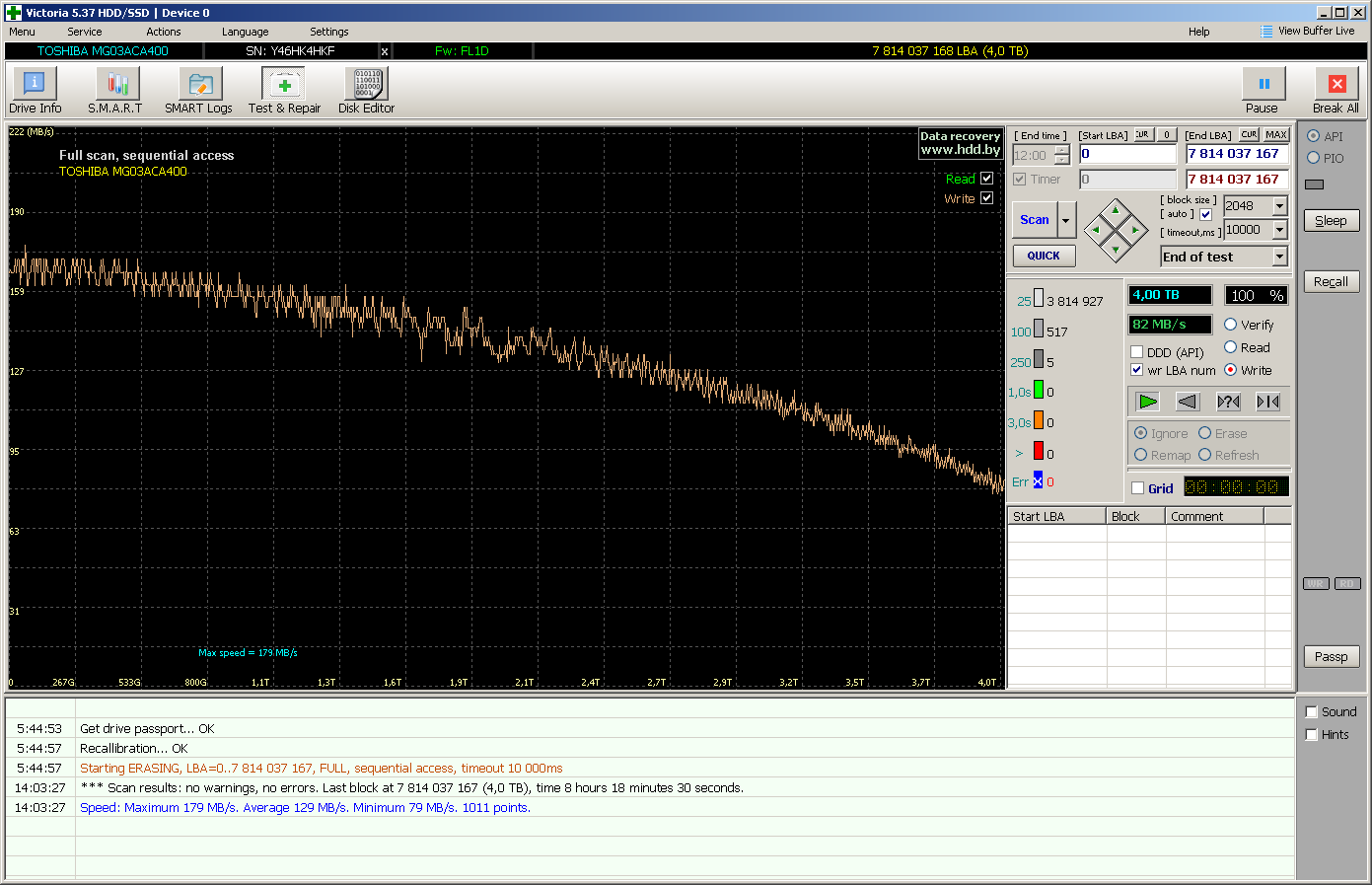Open the timeout 10000 ms dropdown
This screenshot has width=1372, height=885.
[1279, 230]
